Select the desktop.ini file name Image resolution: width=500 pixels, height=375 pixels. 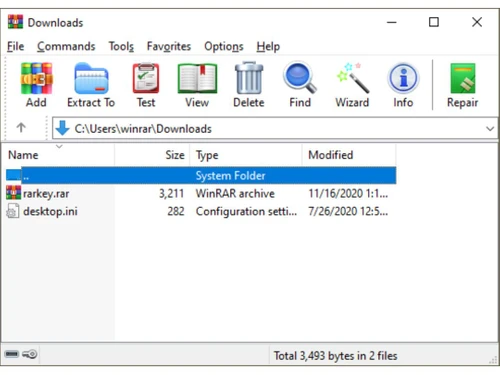click(x=50, y=211)
